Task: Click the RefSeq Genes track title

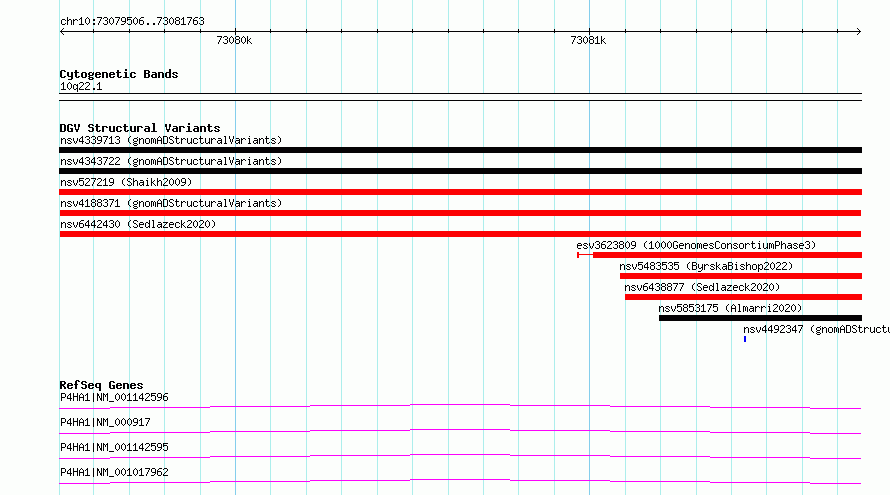Action: tap(101, 385)
